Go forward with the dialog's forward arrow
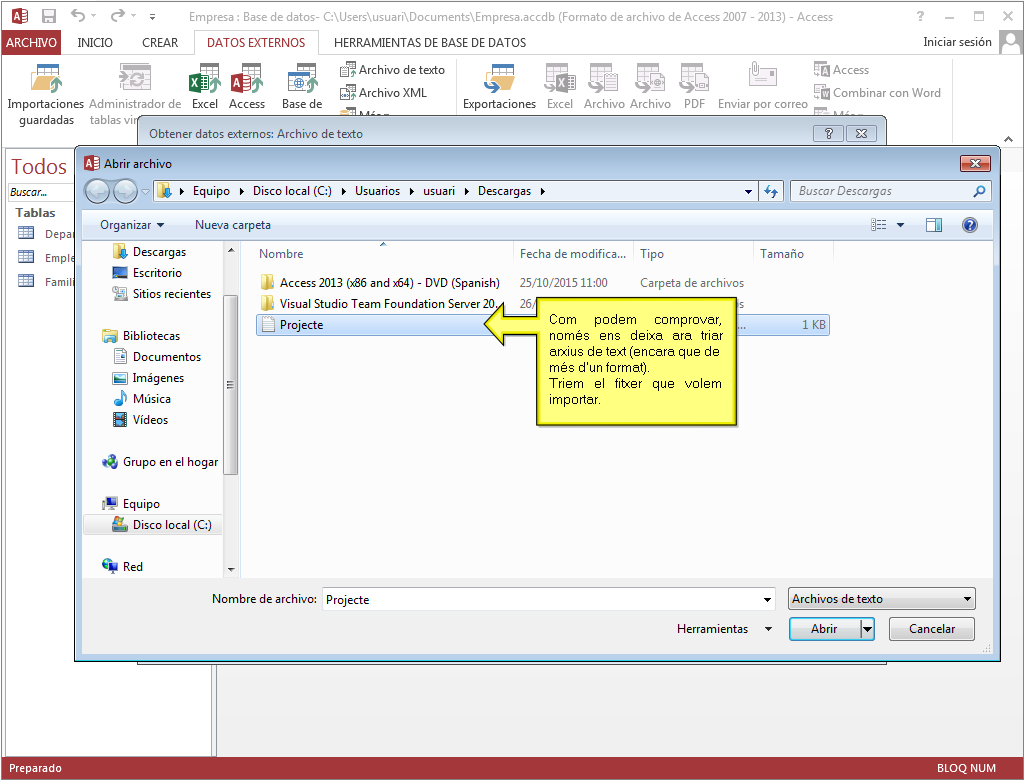1024x780 pixels. click(x=125, y=191)
